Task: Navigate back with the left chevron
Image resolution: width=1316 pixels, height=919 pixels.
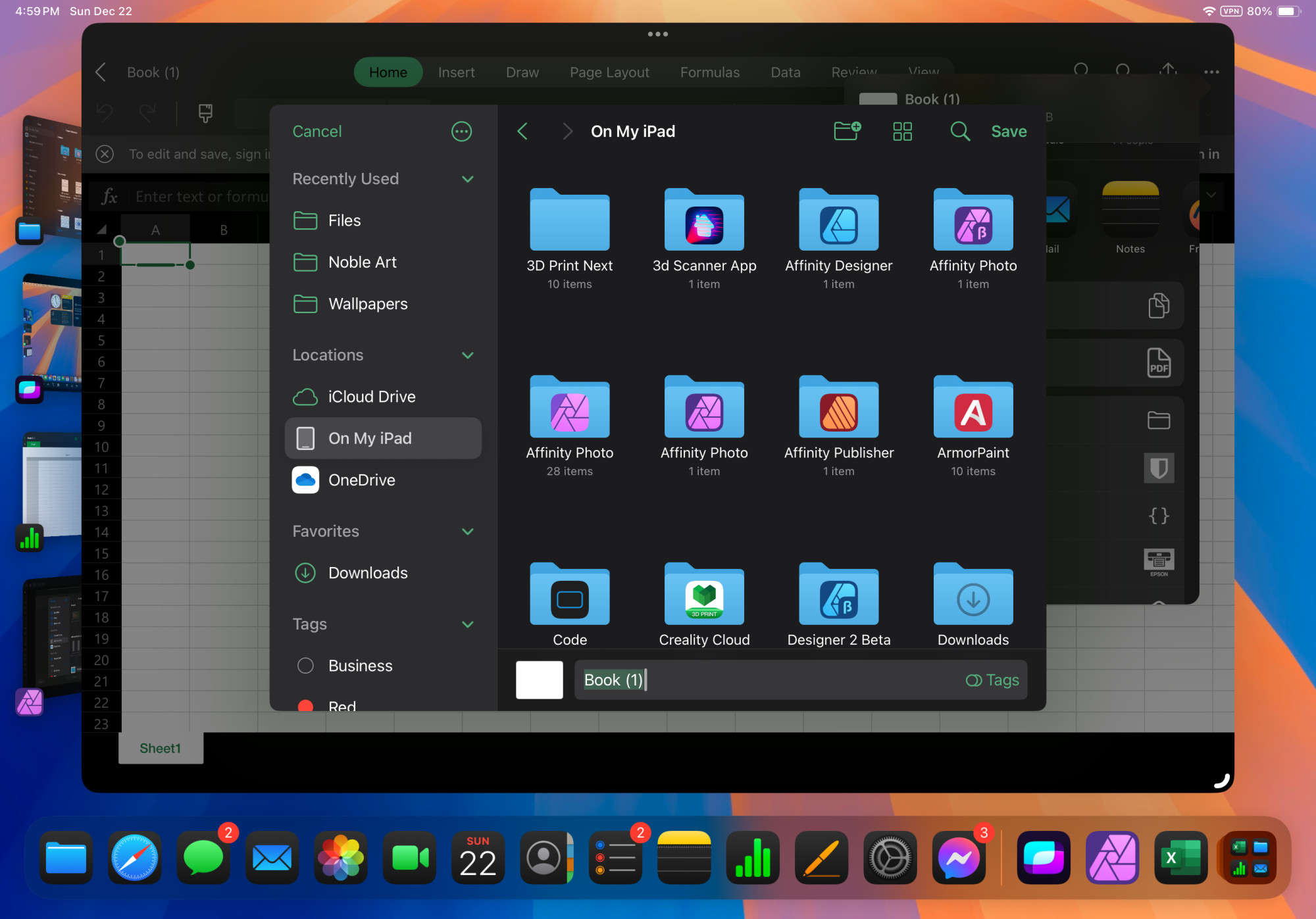Action: (523, 132)
